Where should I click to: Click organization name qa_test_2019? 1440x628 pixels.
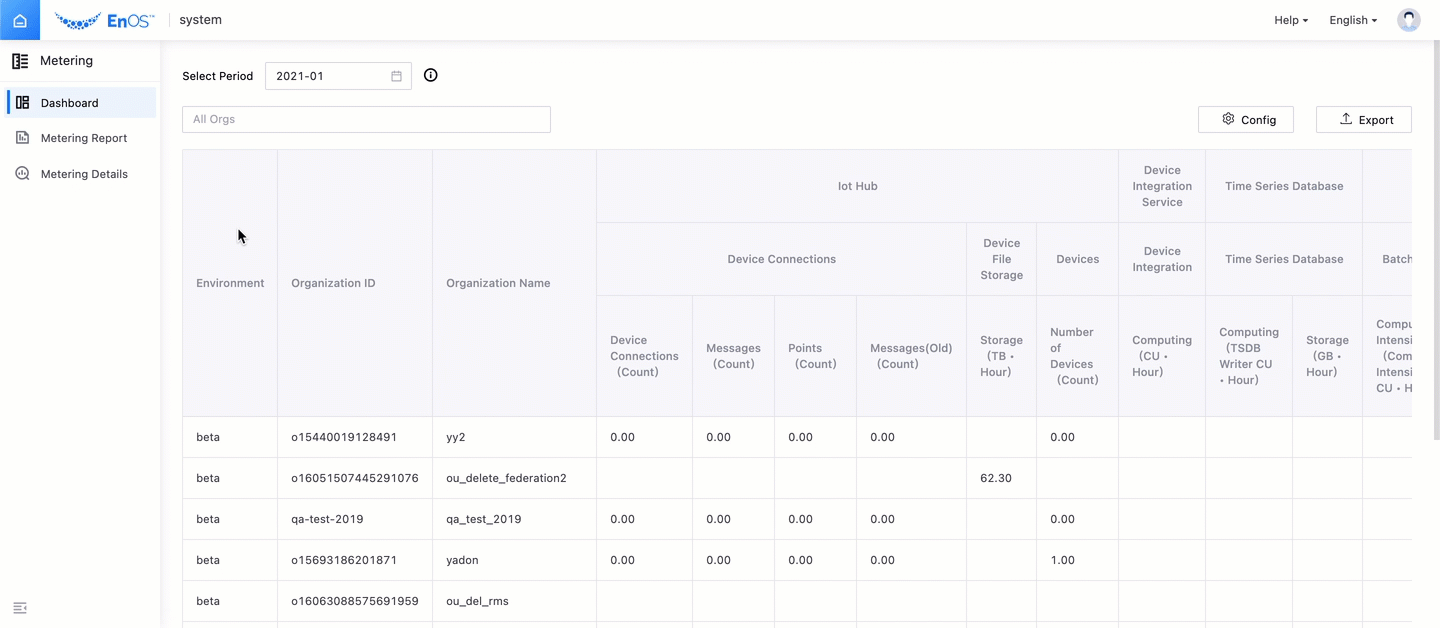tap(484, 519)
